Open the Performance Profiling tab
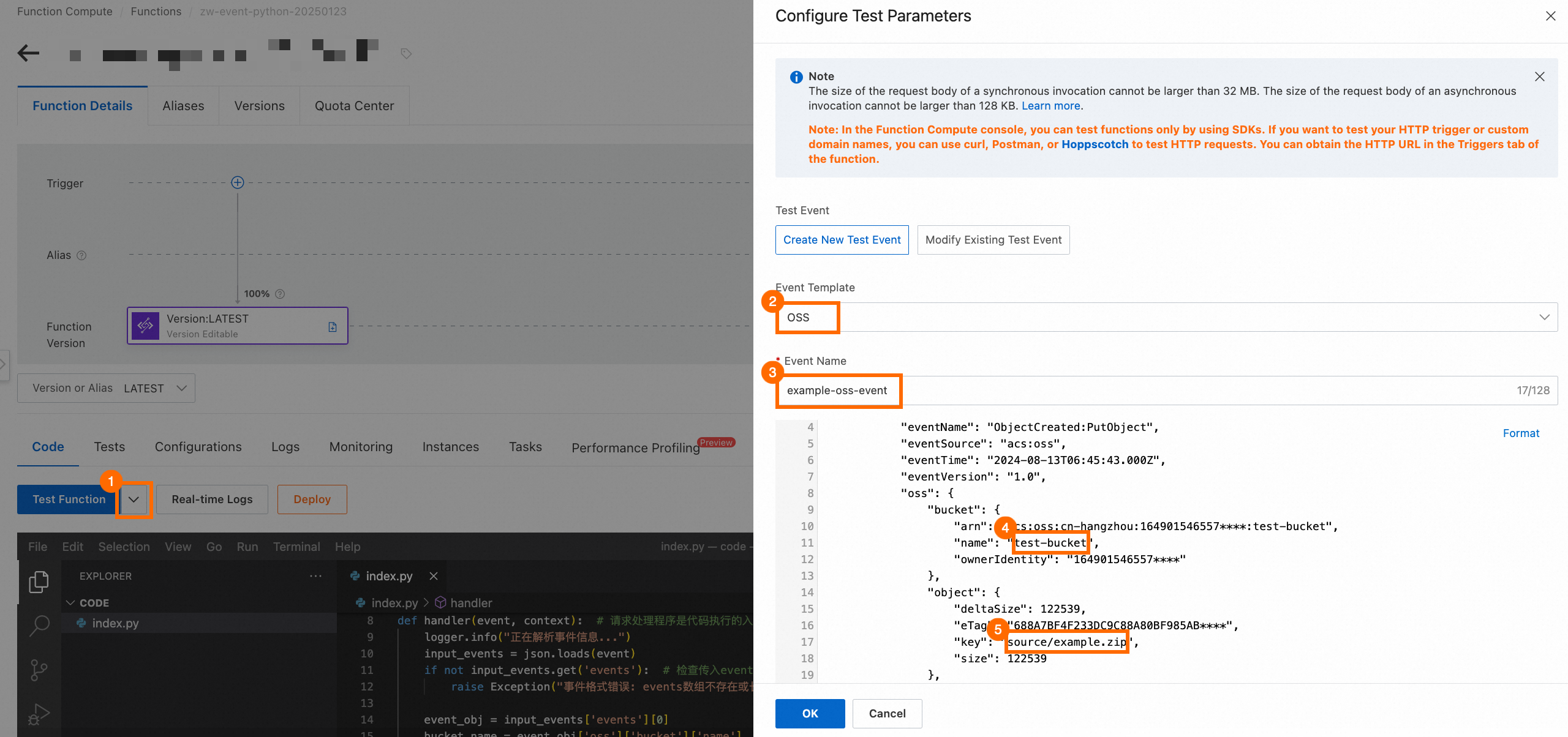Screen dimensions: 1568x737 point(636,447)
